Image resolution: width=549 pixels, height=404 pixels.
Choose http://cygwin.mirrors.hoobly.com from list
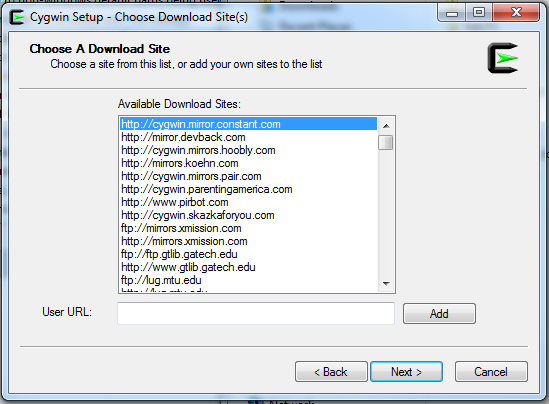tap(249, 150)
